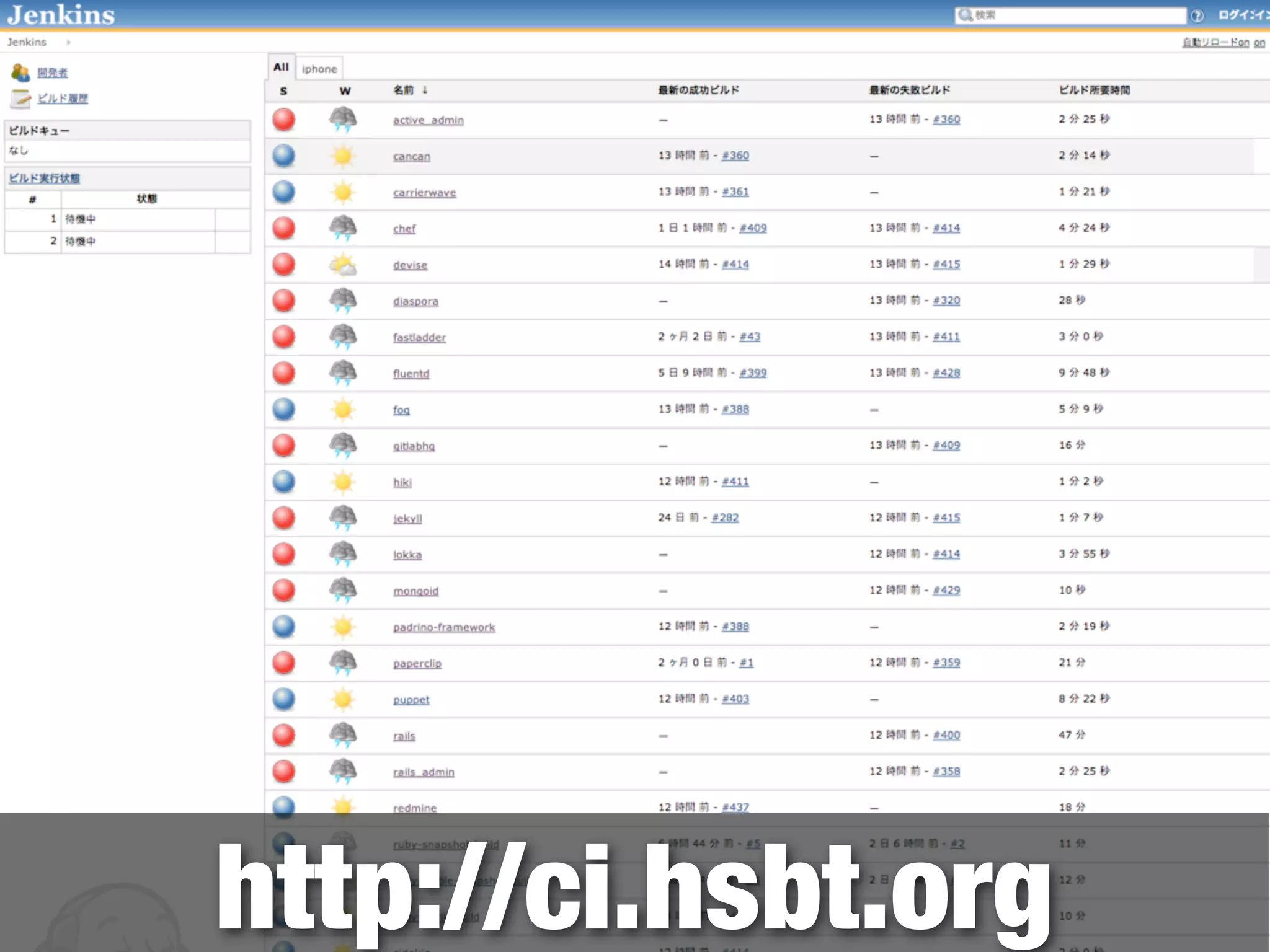Viewport: 1270px width, 952px height.
Task: Open the 開発者 people link
Action: [x=53, y=73]
